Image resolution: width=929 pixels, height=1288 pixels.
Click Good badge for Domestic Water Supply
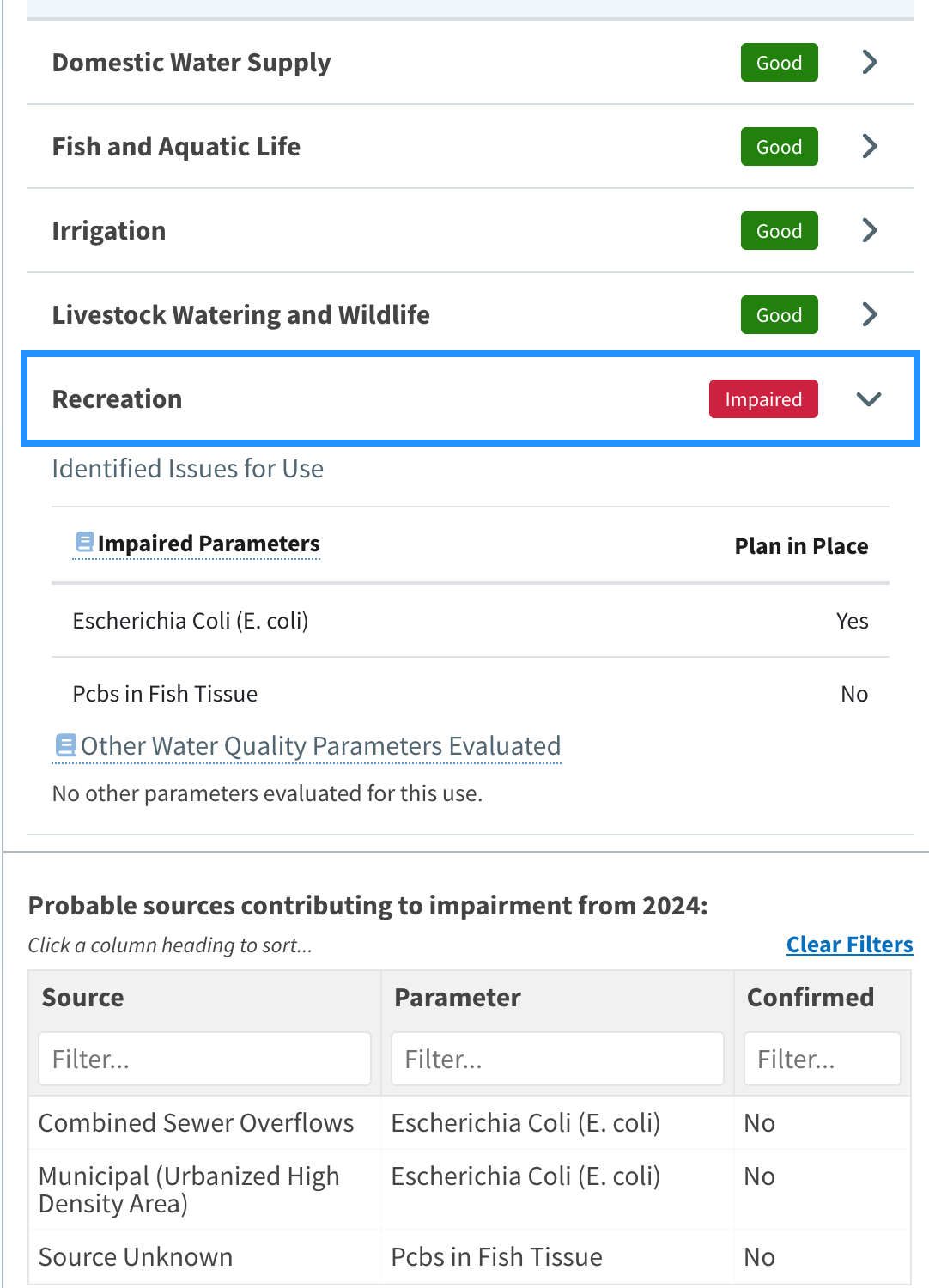pos(779,63)
